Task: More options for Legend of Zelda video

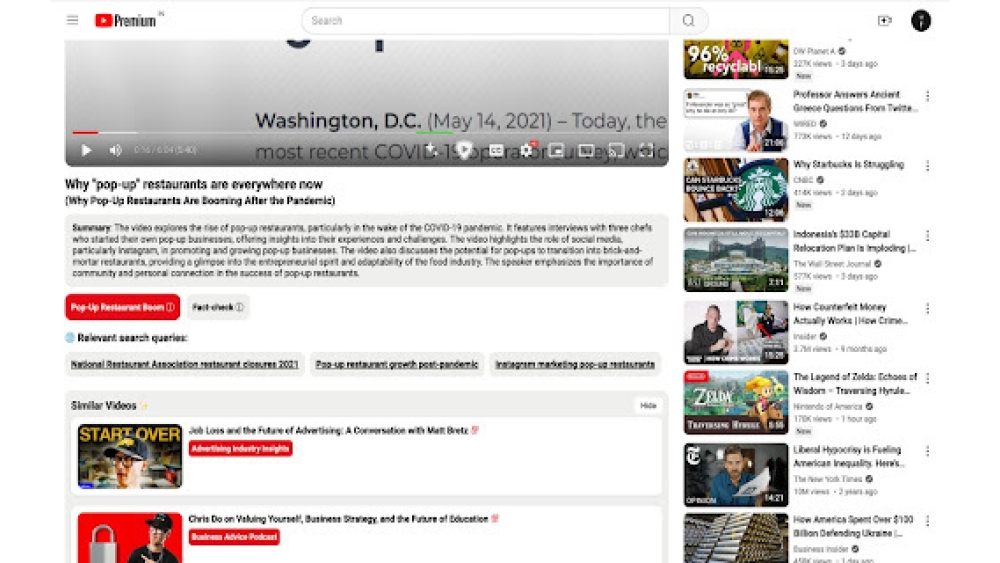Action: tap(927, 379)
